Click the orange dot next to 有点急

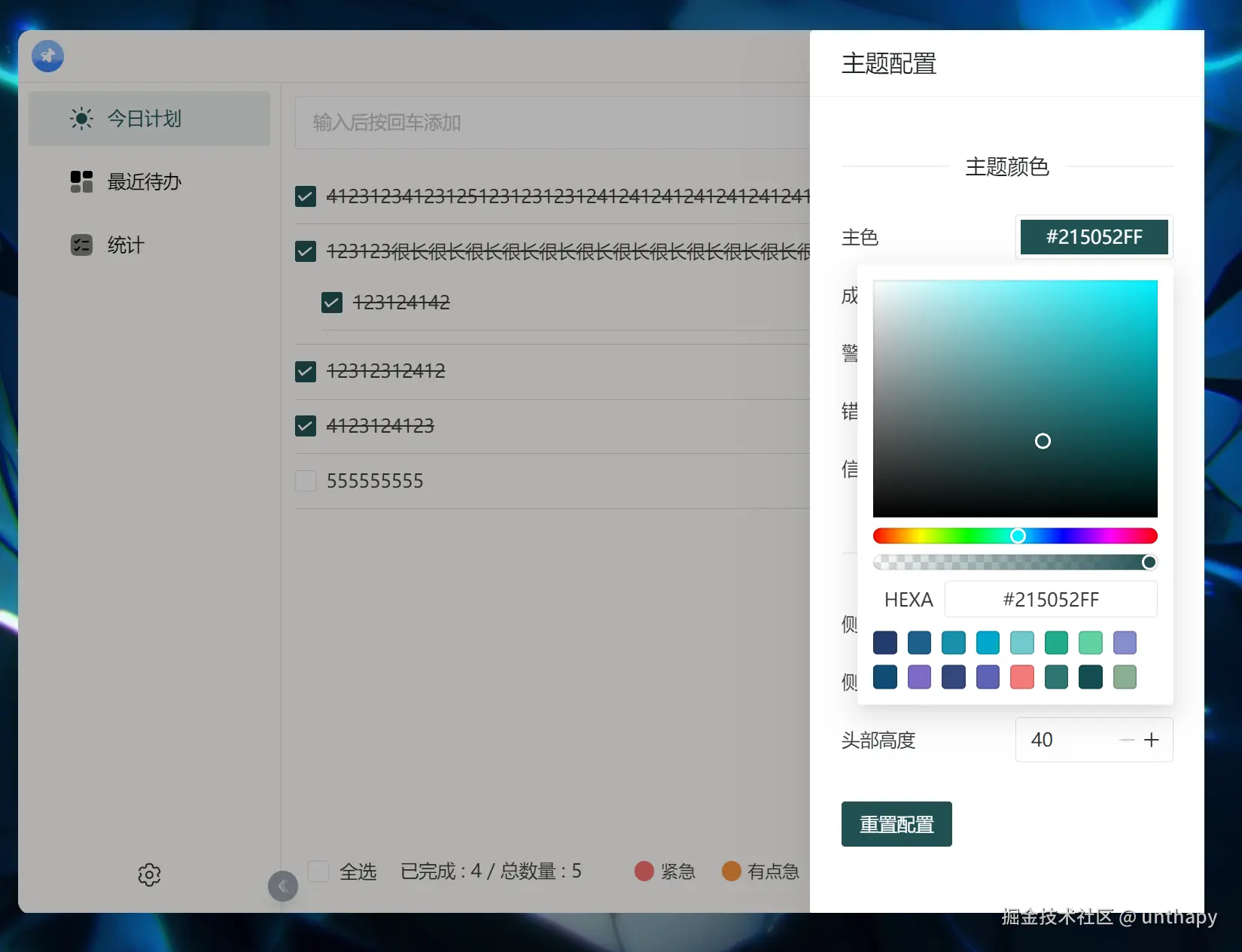tap(732, 871)
